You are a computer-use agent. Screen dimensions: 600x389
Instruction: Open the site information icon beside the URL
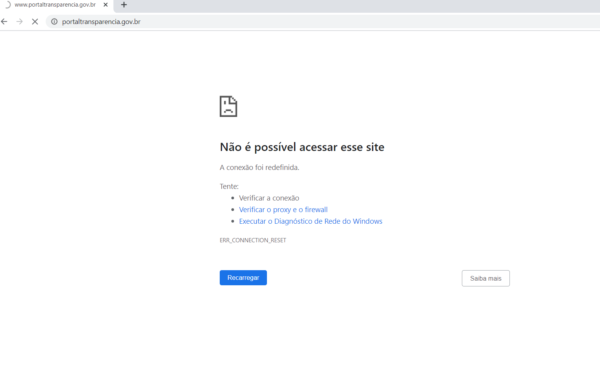coord(54,22)
